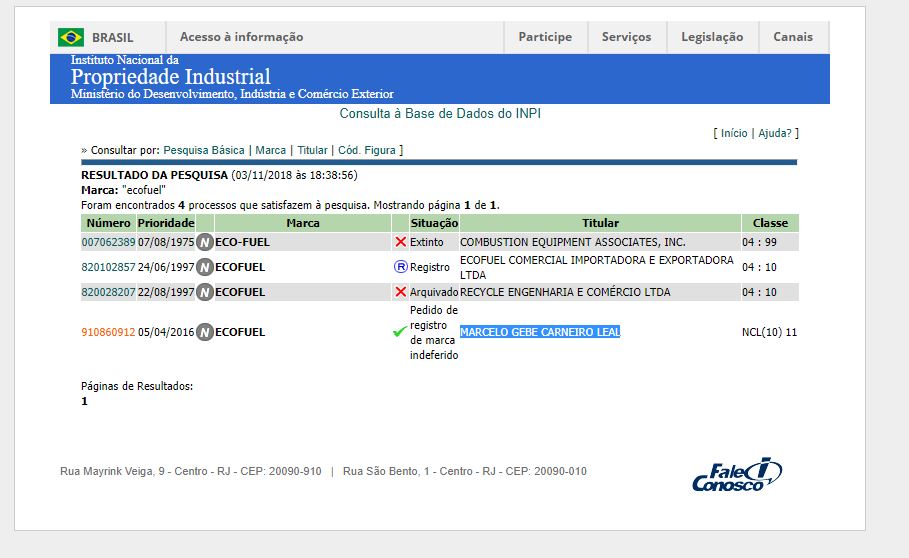Click the red X icon beside Extinto
909x558 pixels.
point(401,242)
